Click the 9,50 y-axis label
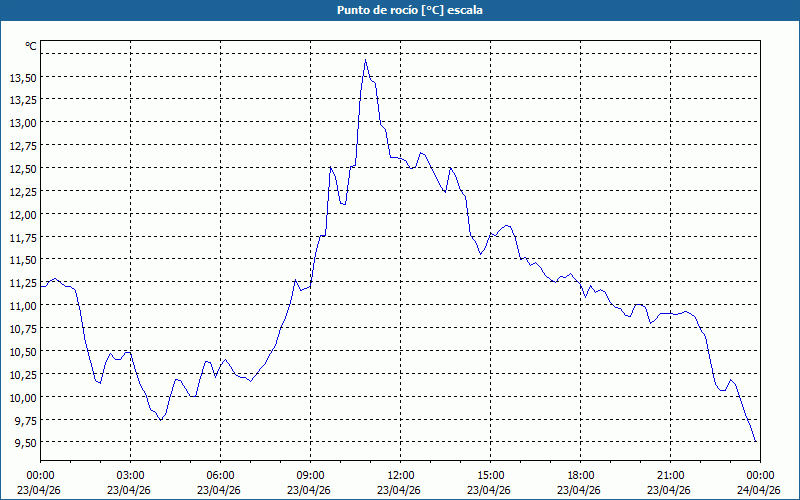The width and height of the screenshot is (800, 500). tap(25, 442)
